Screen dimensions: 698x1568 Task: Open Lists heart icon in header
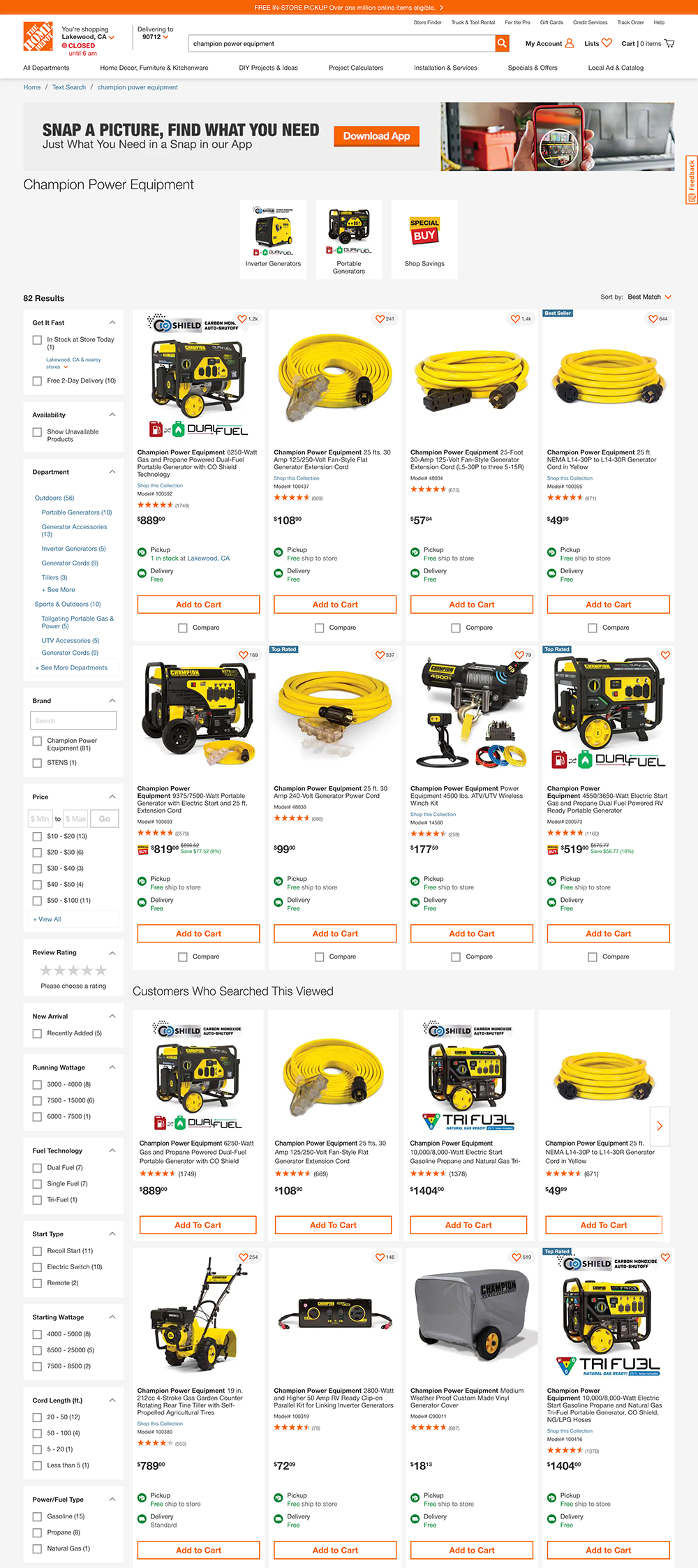click(607, 43)
